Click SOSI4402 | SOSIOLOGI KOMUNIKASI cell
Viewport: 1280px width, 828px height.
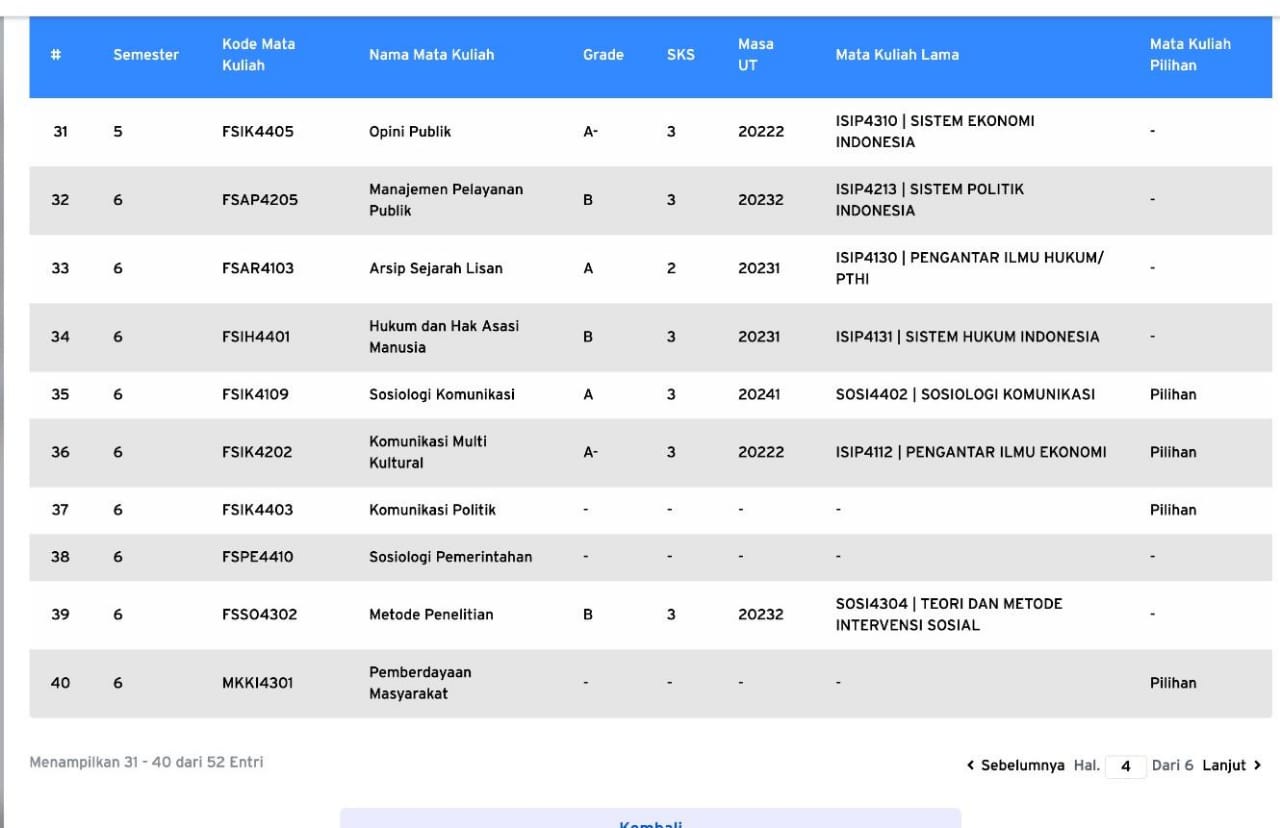[x=965, y=394]
